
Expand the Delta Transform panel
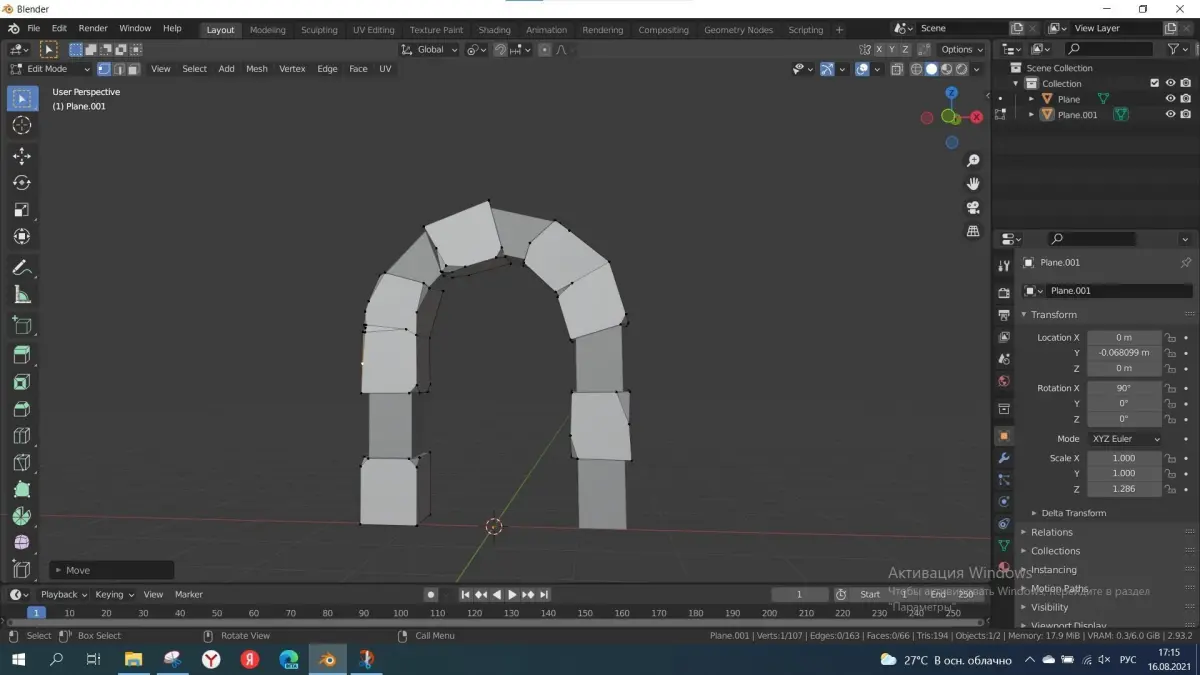pos(1074,513)
